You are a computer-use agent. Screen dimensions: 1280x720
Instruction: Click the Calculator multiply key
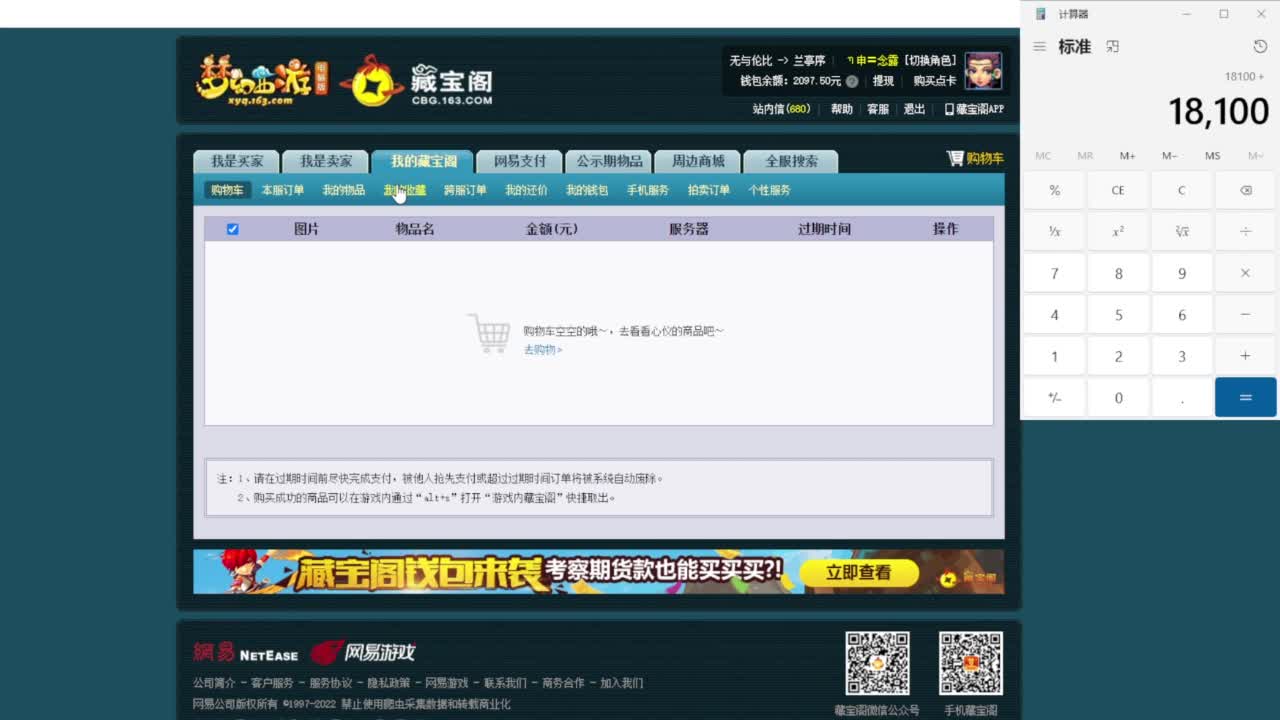1245,273
